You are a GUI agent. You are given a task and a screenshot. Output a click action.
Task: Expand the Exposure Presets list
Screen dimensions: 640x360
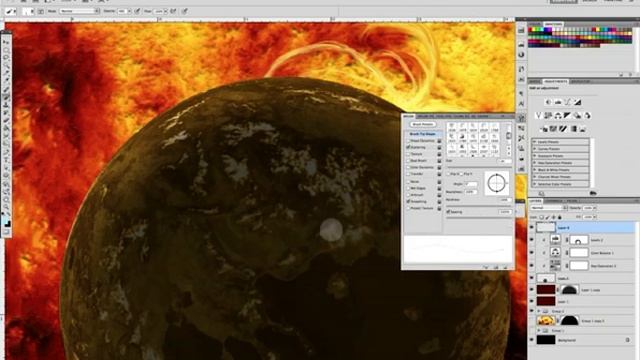(x=535, y=156)
